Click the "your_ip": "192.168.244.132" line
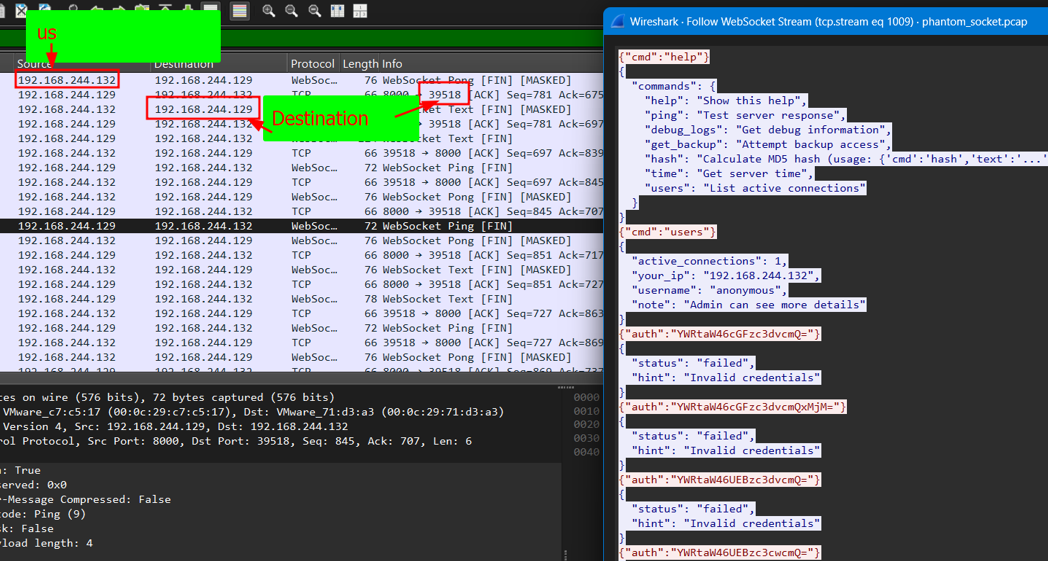This screenshot has width=1048, height=561. 726,275
